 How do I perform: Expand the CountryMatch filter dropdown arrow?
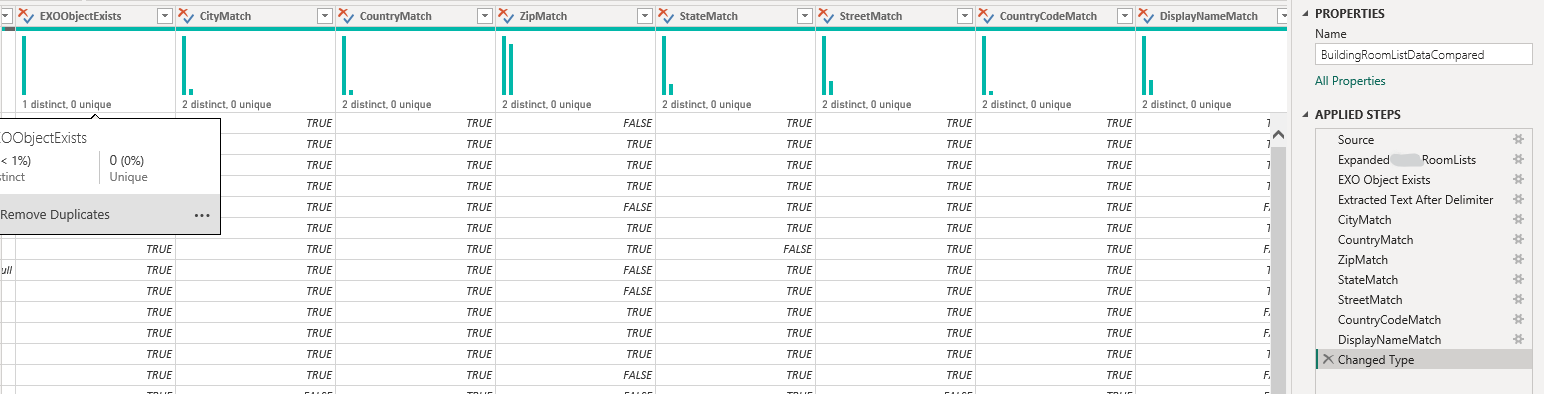[484, 16]
